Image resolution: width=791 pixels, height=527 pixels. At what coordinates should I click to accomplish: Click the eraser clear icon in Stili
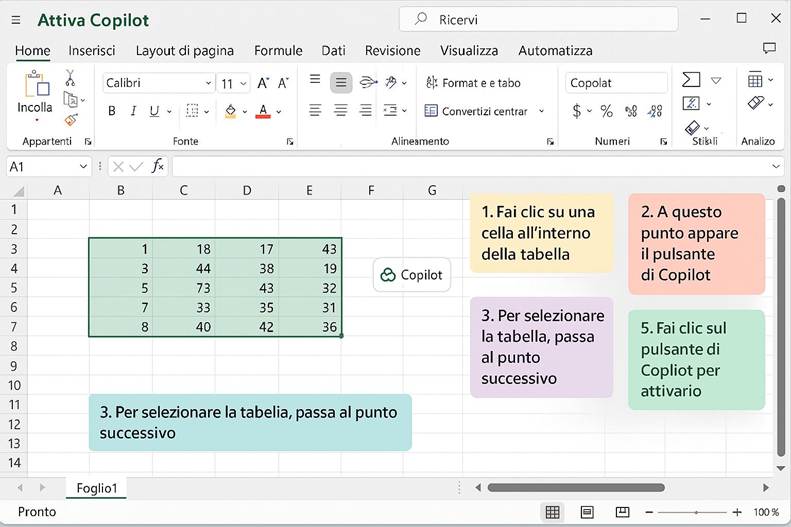click(692, 128)
